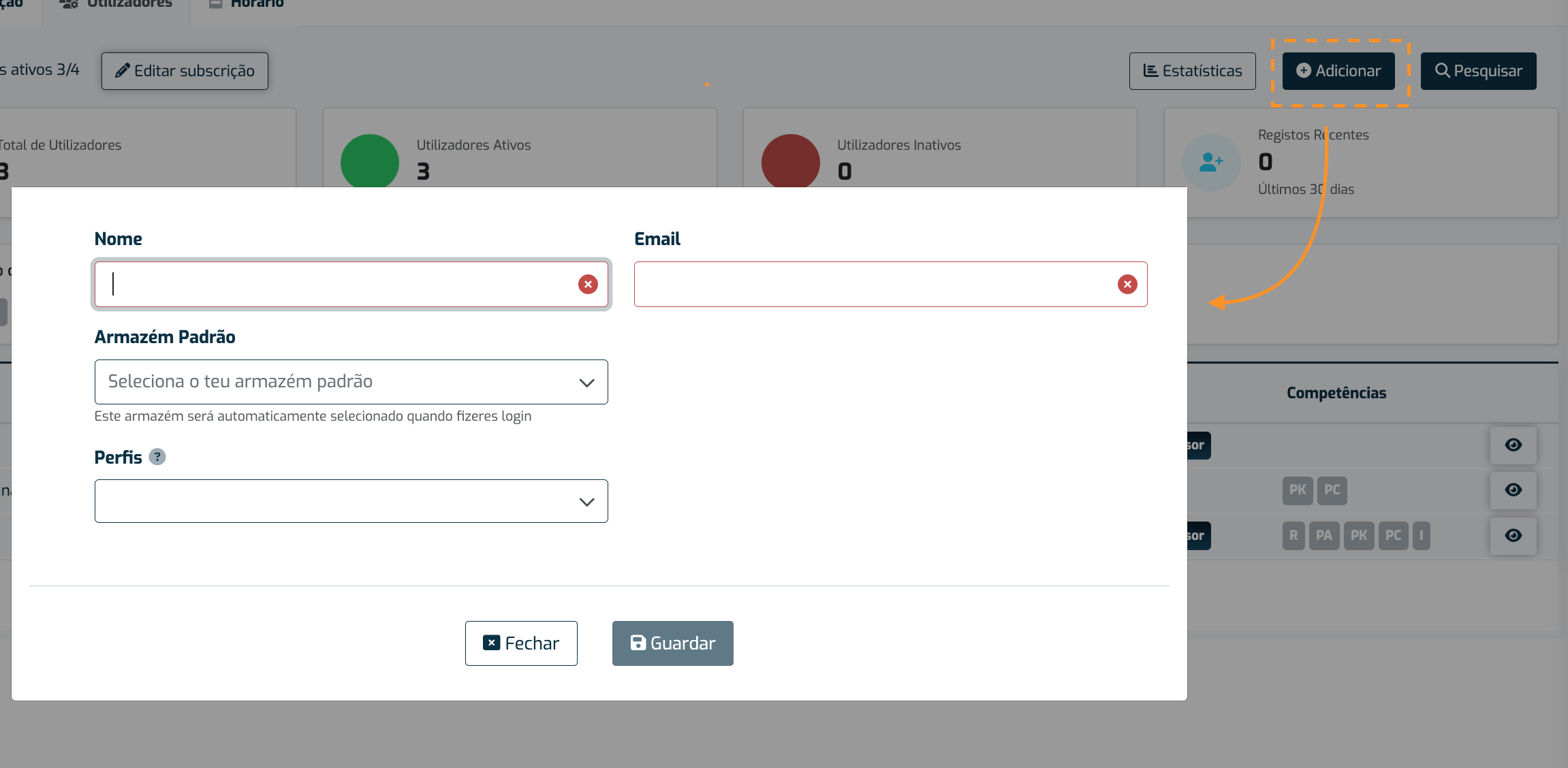Close the dialog with Fechar button

[521, 643]
